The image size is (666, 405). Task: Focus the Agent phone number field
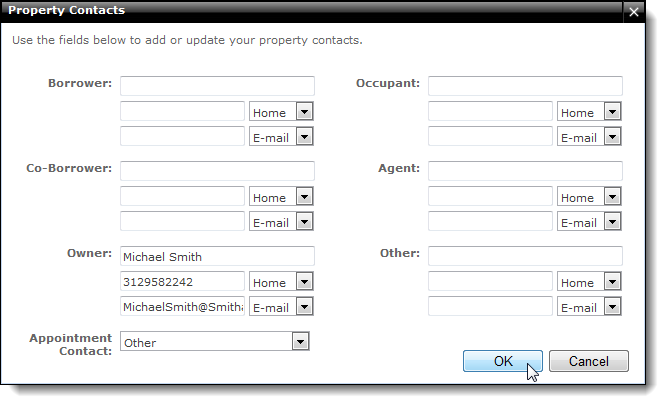(490, 196)
